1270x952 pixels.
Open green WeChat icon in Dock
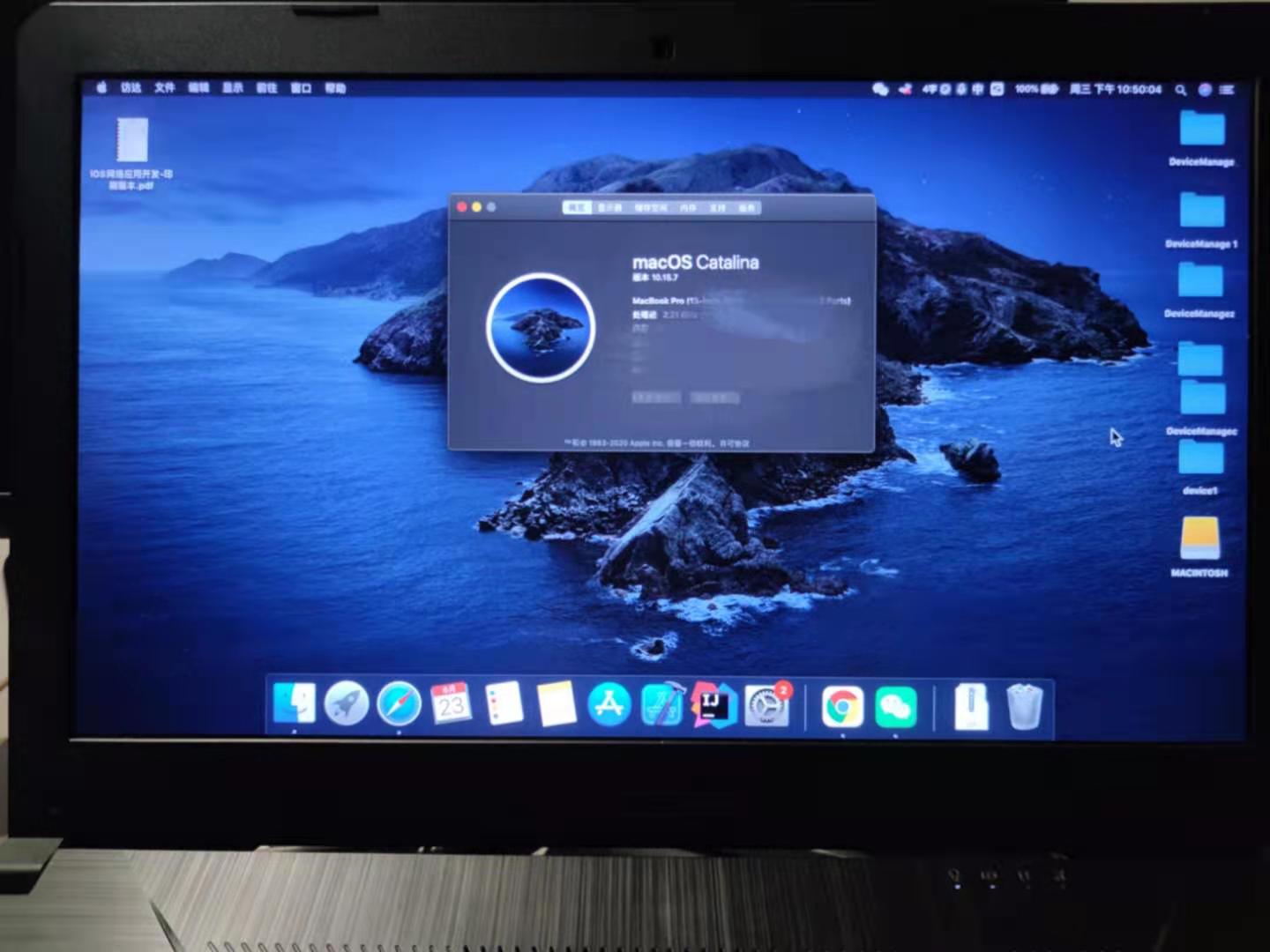(x=895, y=707)
